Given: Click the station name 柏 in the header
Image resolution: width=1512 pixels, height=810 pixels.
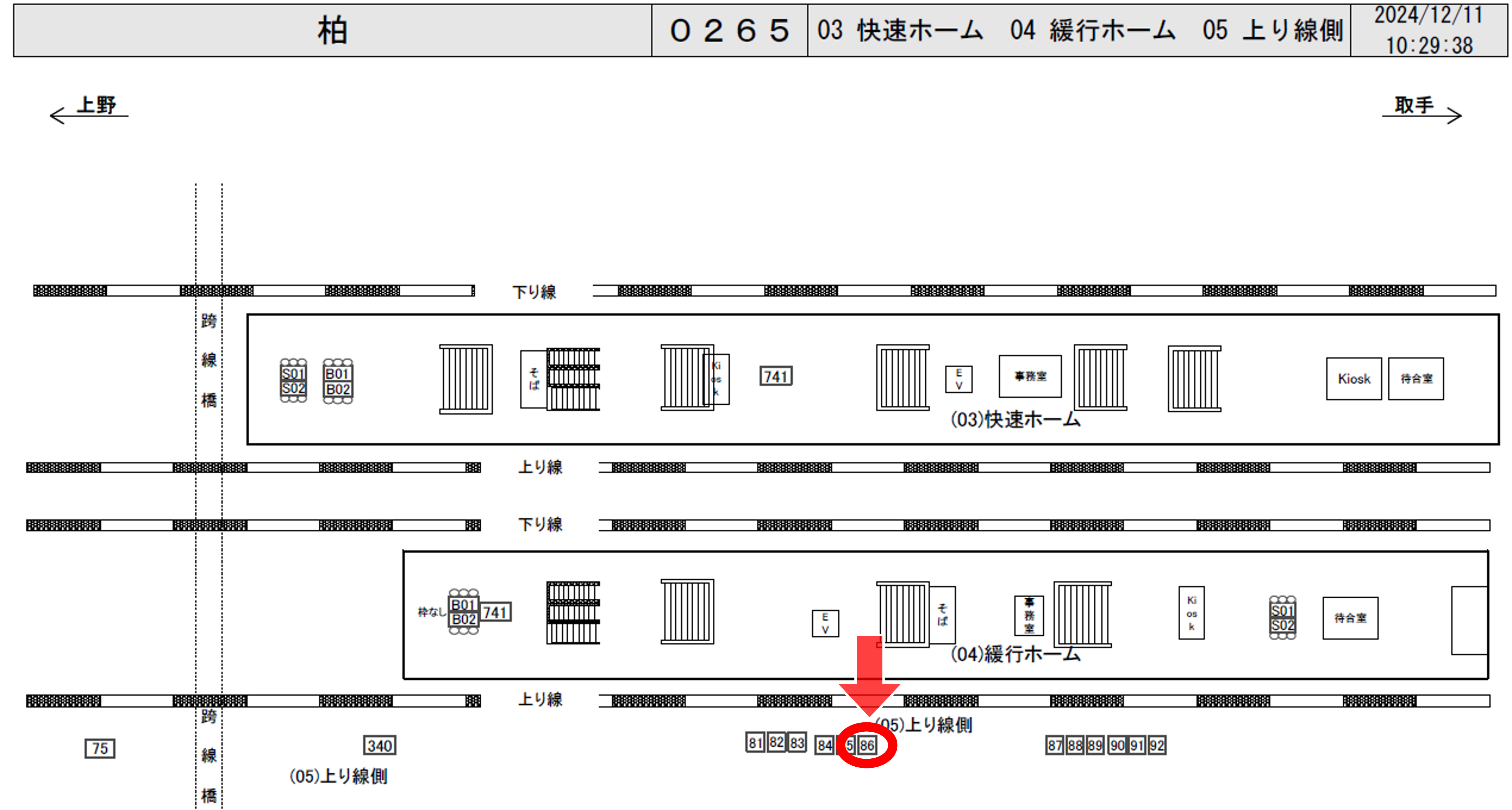Looking at the screenshot, I should coord(332,30).
